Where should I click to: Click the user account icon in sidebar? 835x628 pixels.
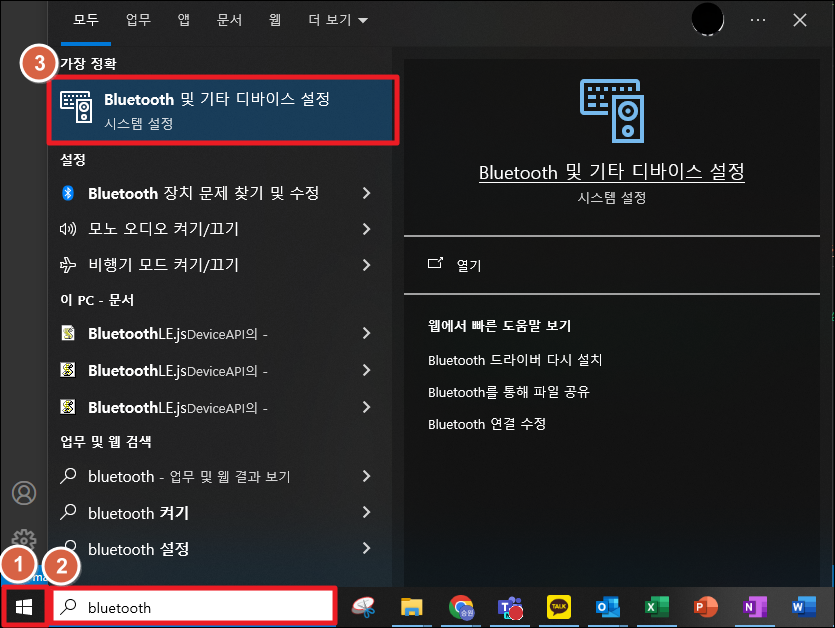pos(24,493)
